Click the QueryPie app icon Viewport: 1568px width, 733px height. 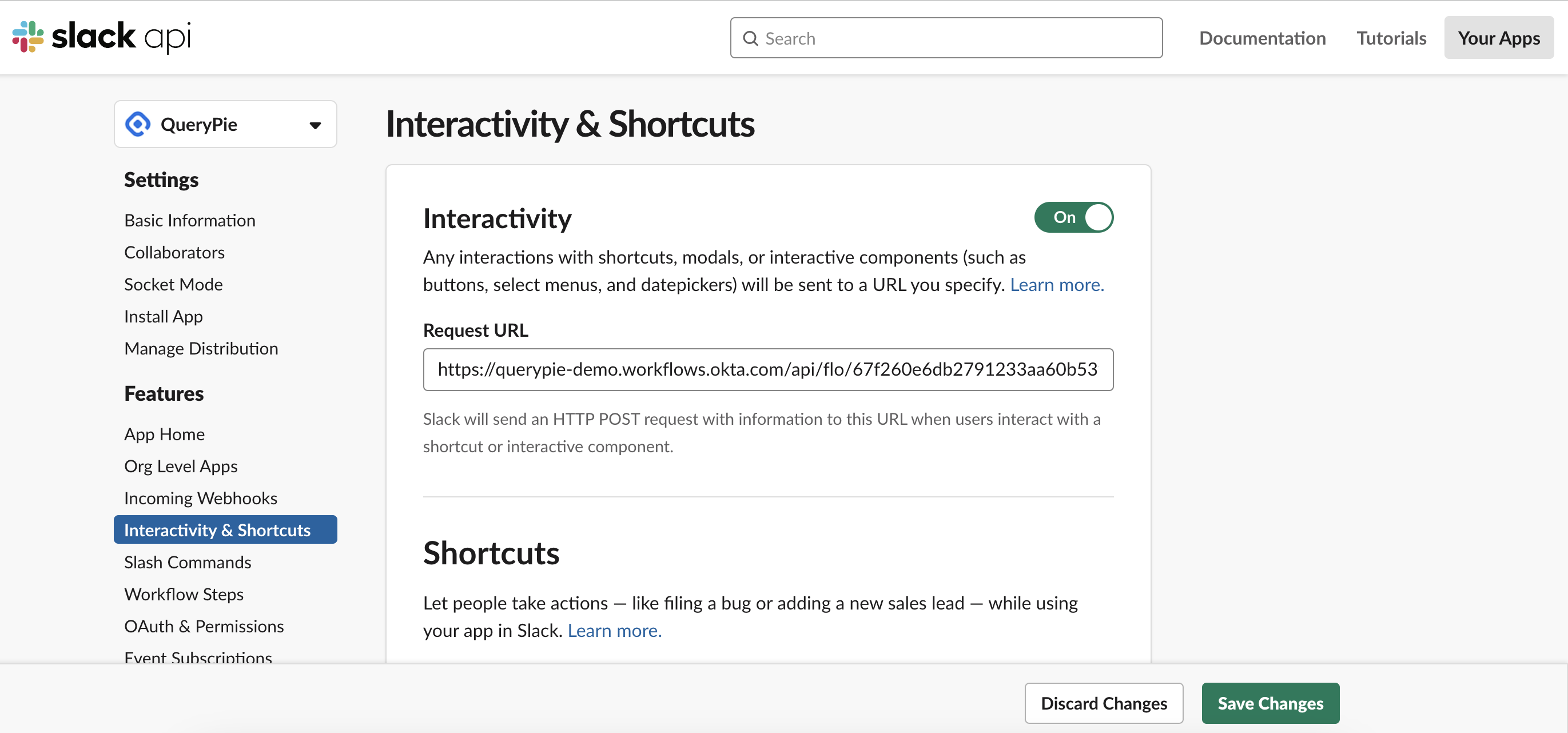[x=138, y=124]
